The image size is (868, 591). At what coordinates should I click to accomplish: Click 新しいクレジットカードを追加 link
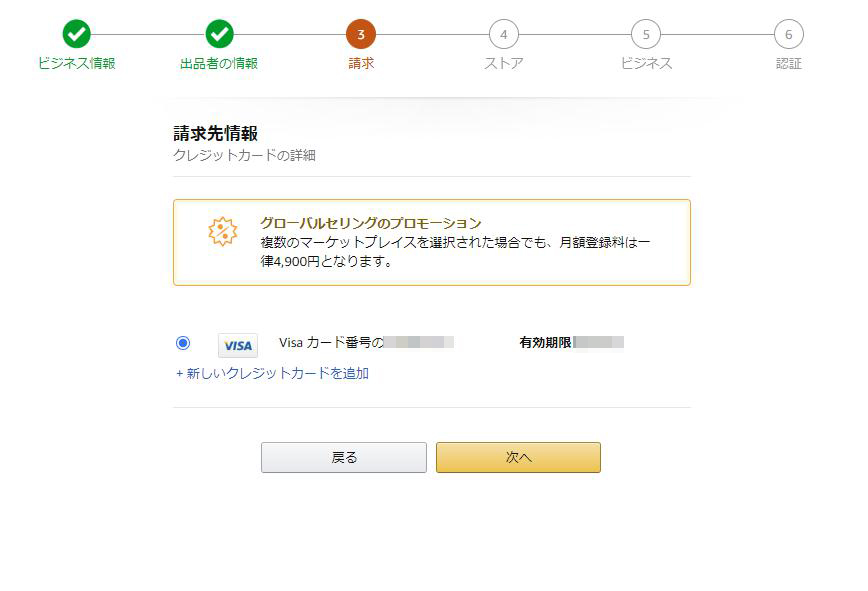[272, 374]
